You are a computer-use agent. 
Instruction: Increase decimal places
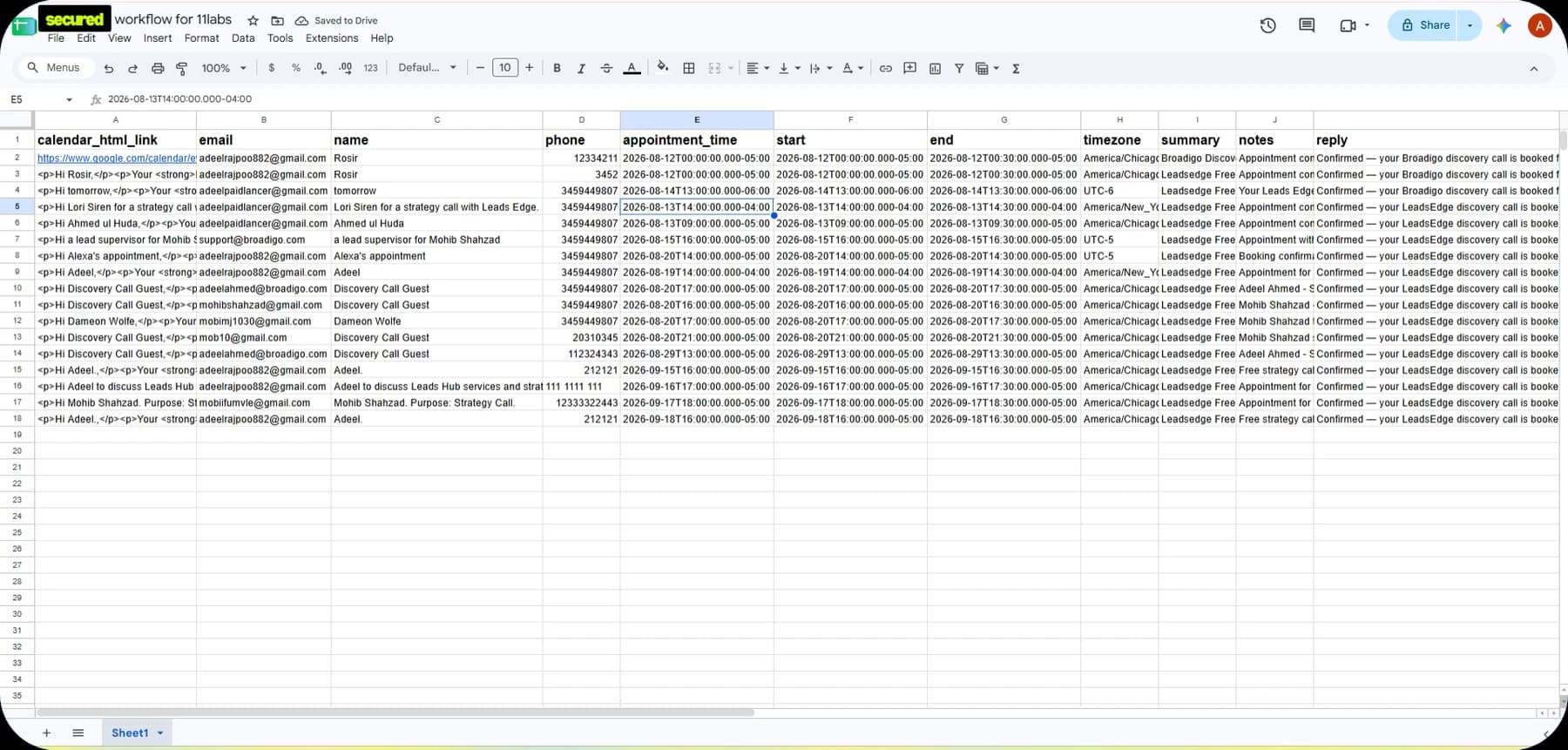[x=346, y=68]
